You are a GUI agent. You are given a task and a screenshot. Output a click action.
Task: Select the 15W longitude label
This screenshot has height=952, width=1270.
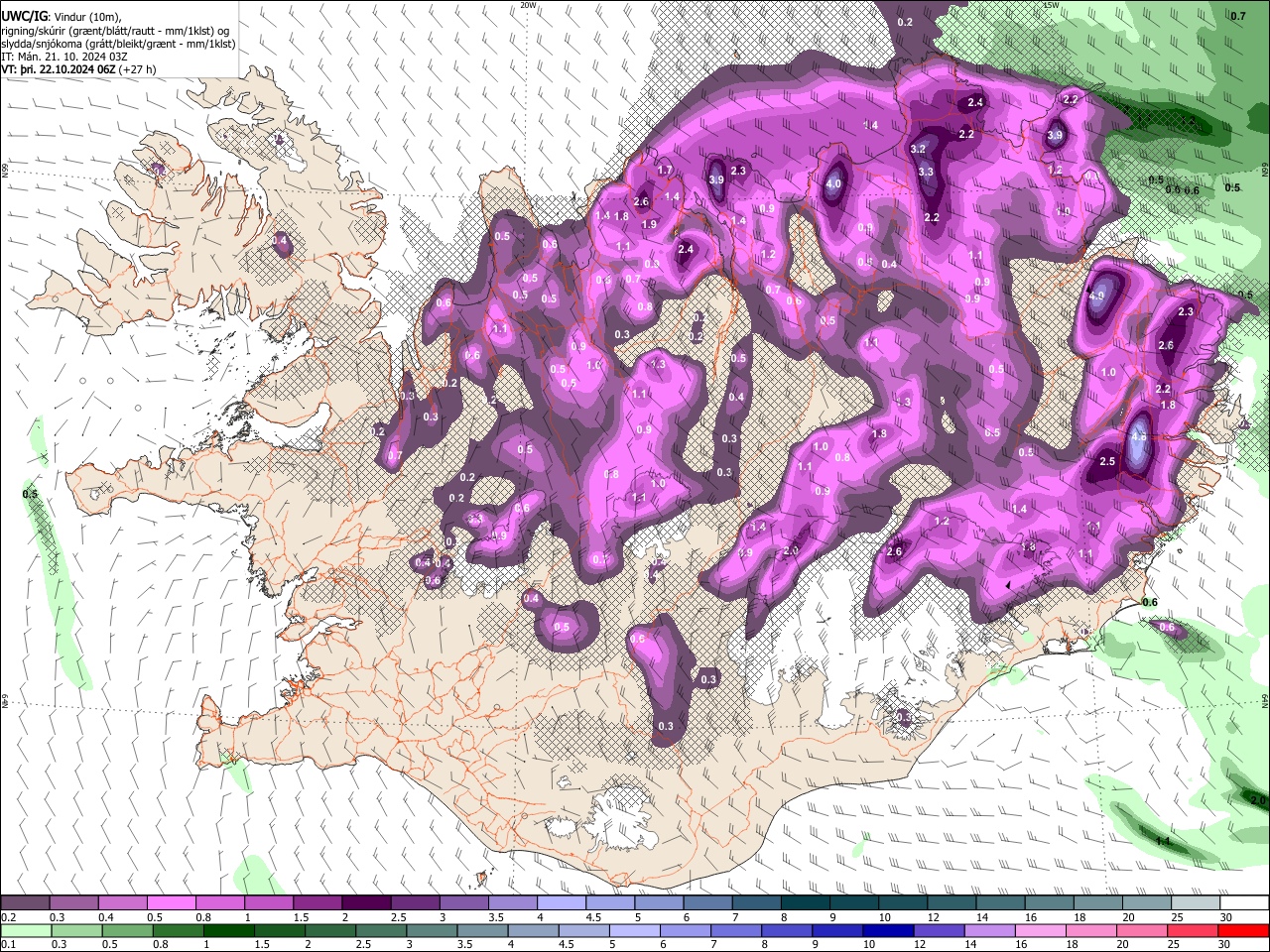(1051, 5)
